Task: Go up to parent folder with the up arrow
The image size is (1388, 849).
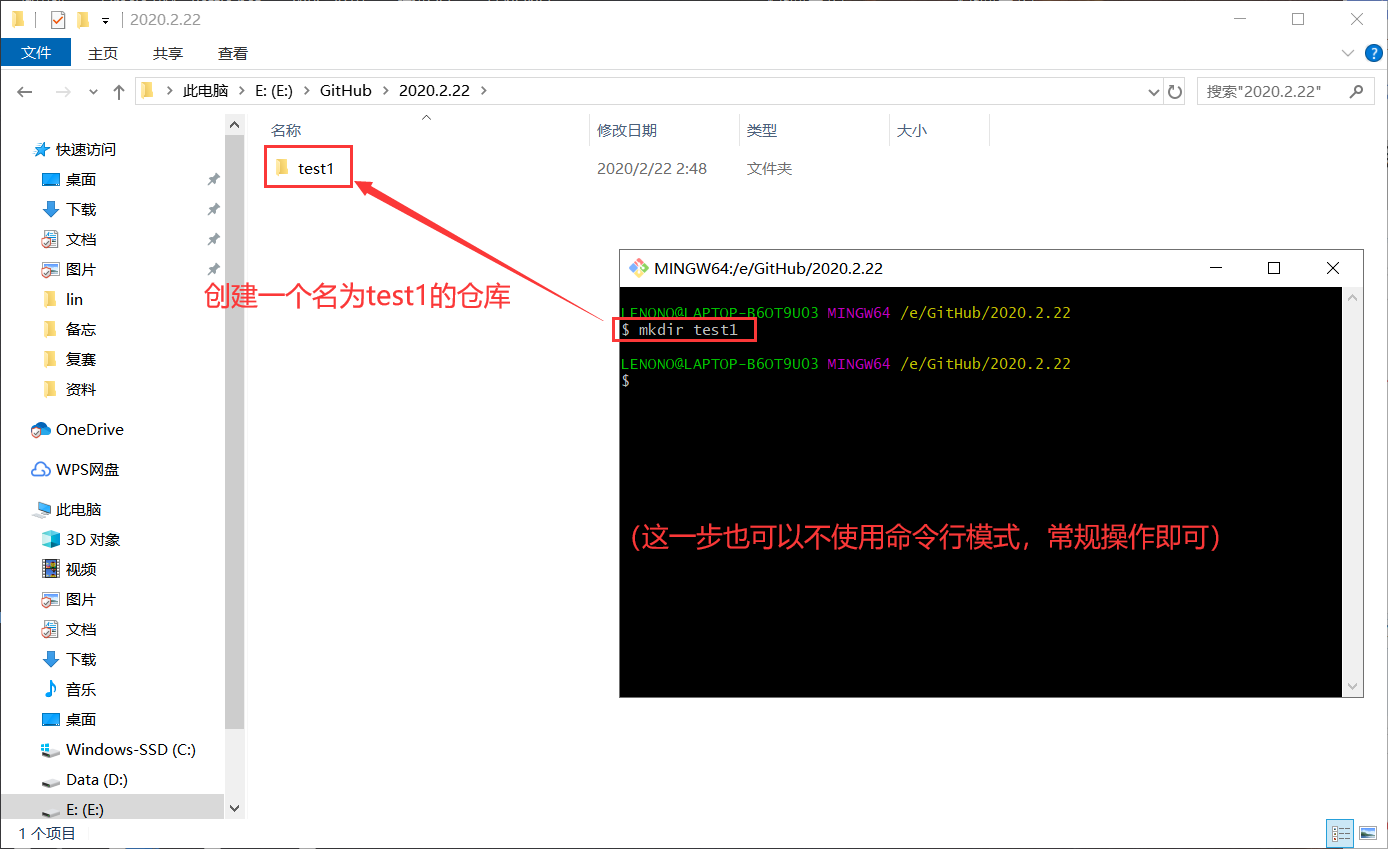Action: coord(119,90)
